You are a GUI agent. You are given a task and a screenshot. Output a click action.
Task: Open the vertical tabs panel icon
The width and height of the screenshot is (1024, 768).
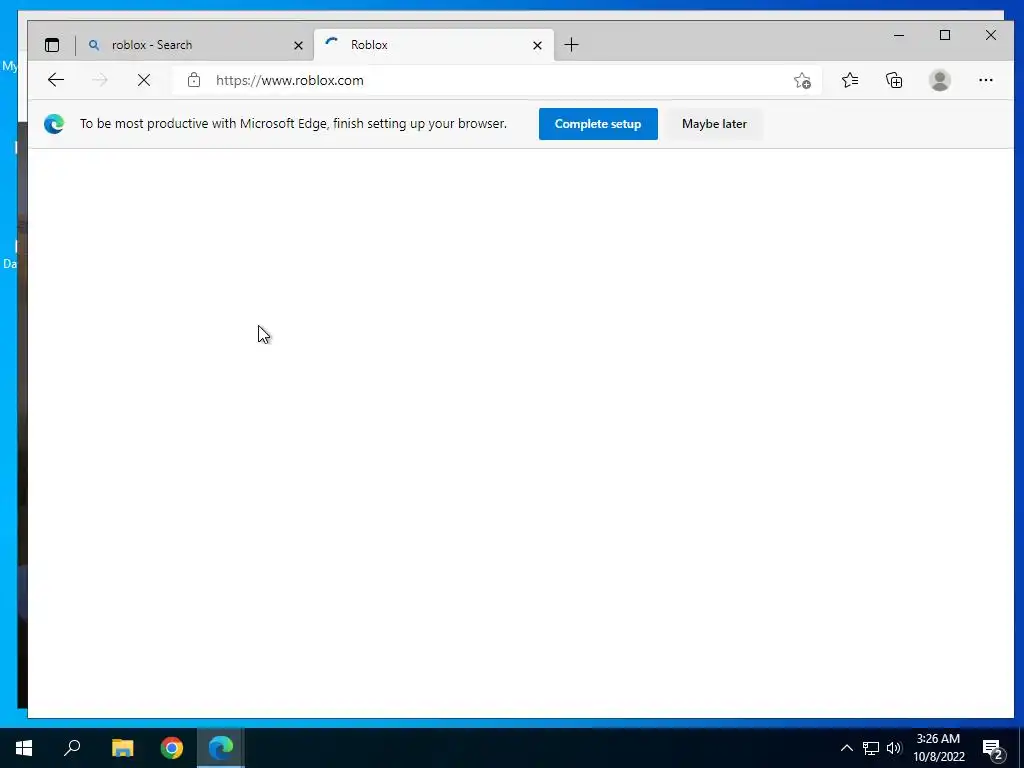[x=52, y=45]
